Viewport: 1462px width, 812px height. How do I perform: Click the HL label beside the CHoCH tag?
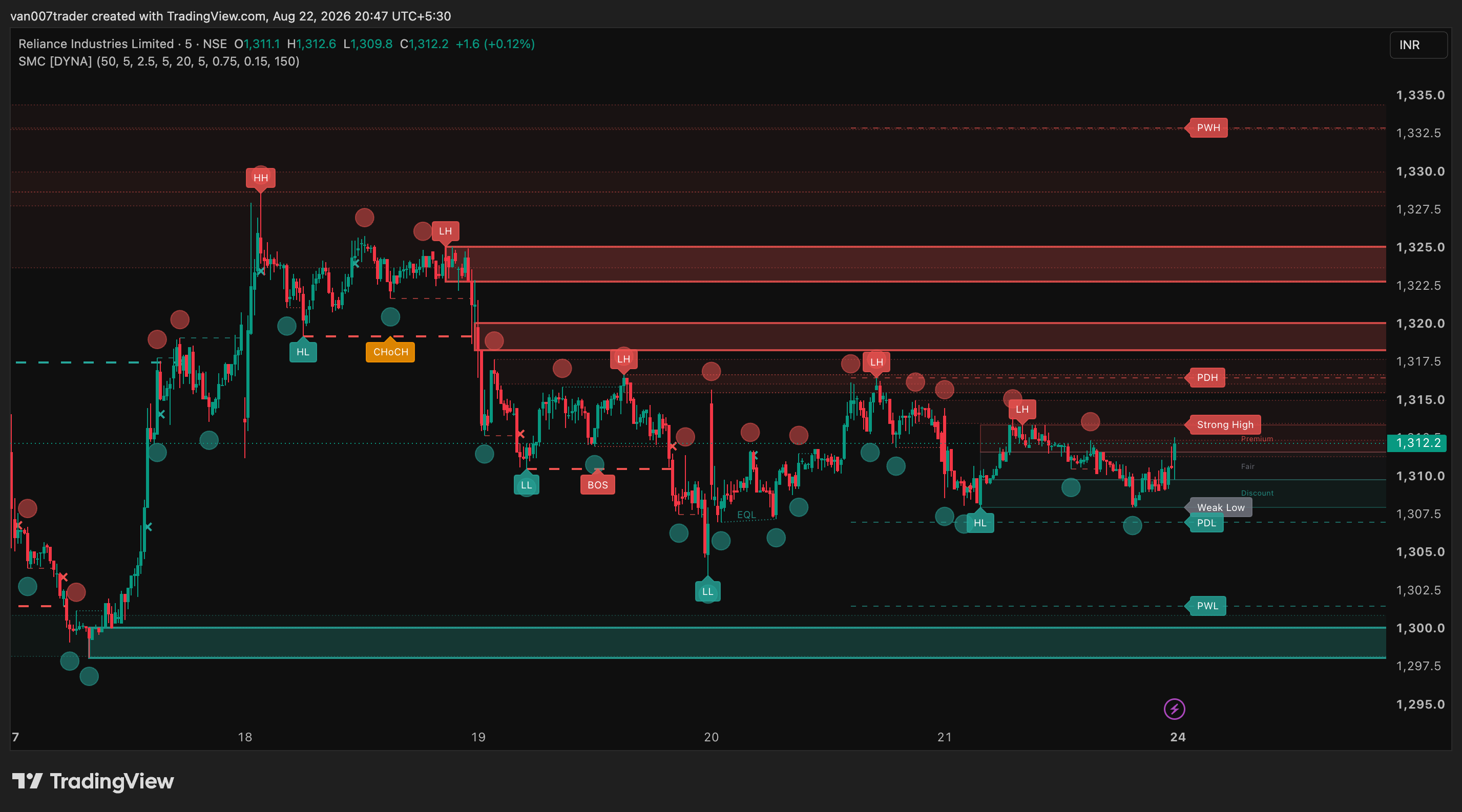(x=303, y=352)
